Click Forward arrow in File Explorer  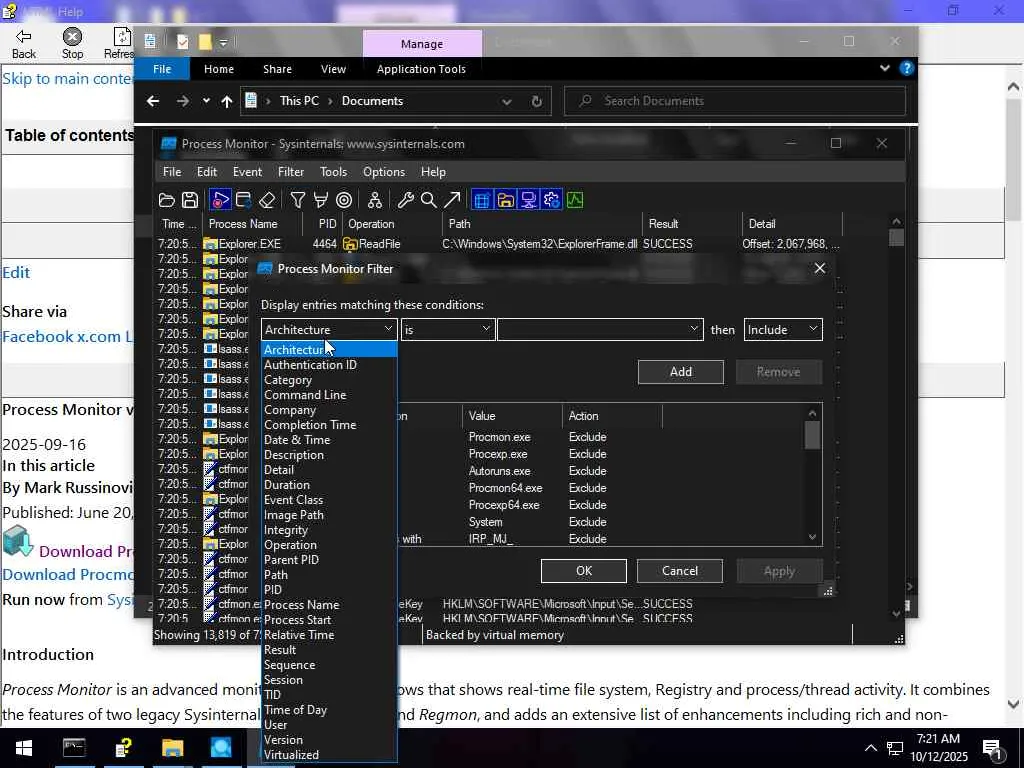183,101
